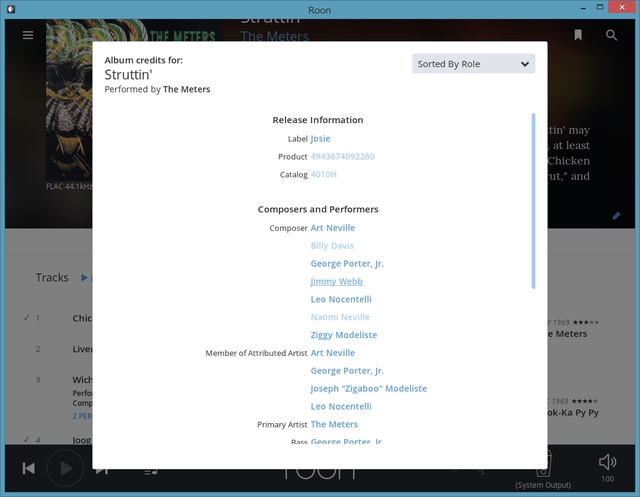This screenshot has width=640, height=497.
Task: Minimize the Roon window
Action: point(584,8)
